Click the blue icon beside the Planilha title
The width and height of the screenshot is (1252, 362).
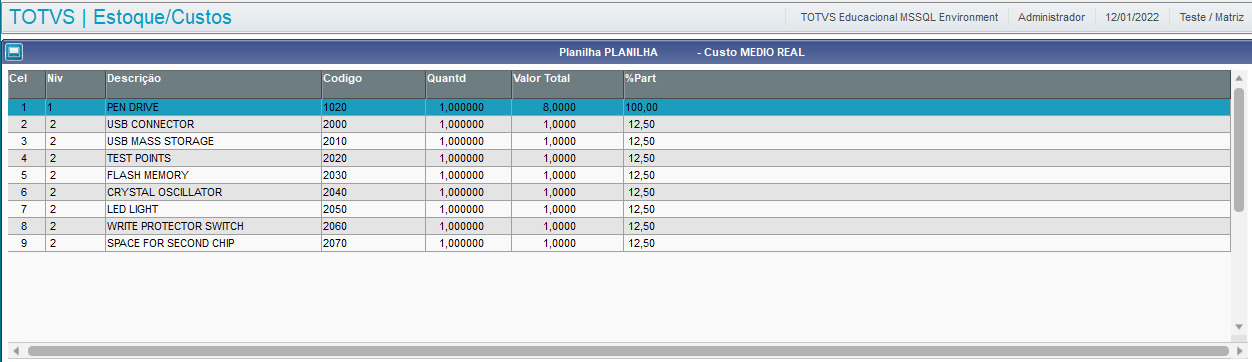(14, 52)
